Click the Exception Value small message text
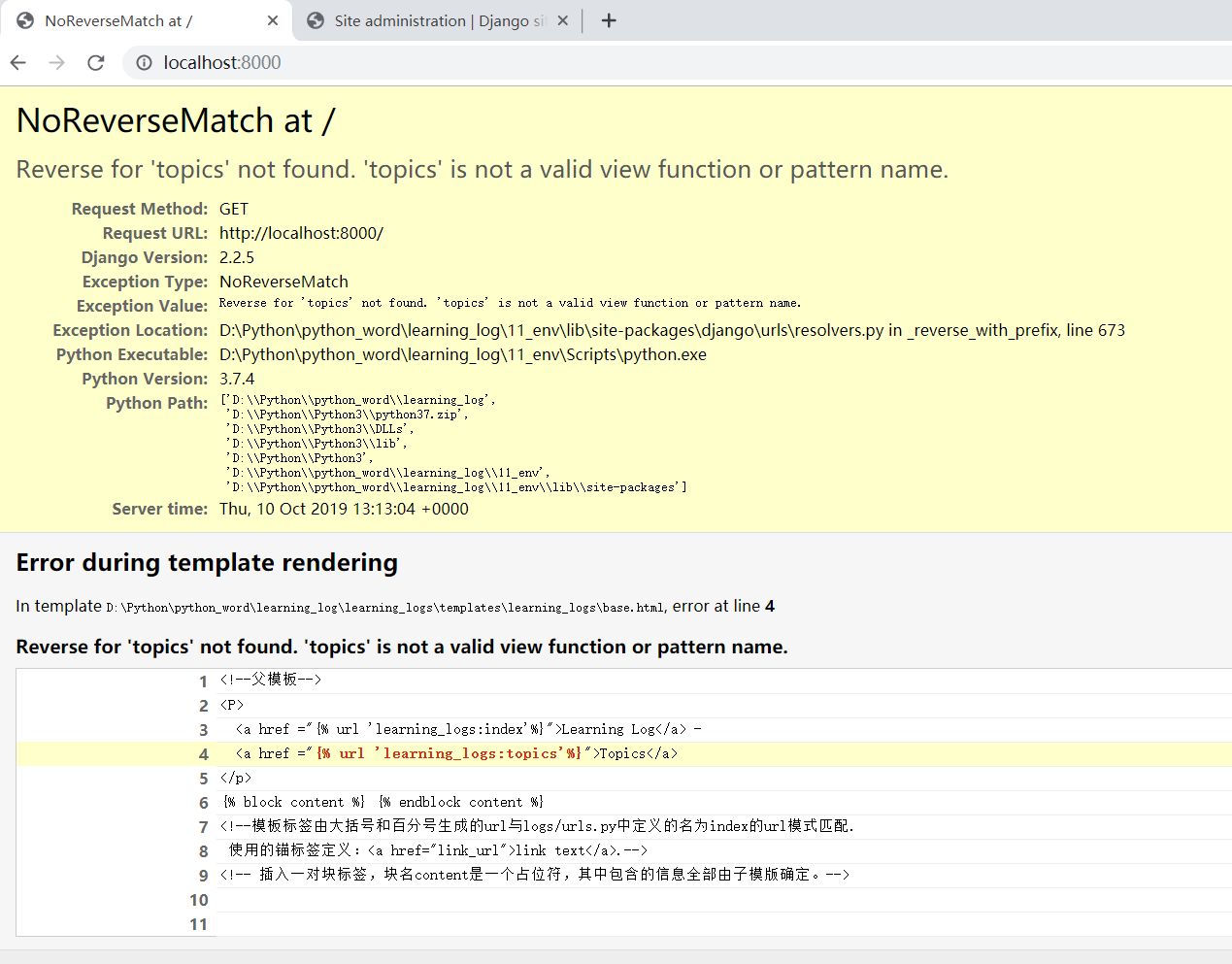The height and width of the screenshot is (964, 1232). click(x=510, y=303)
